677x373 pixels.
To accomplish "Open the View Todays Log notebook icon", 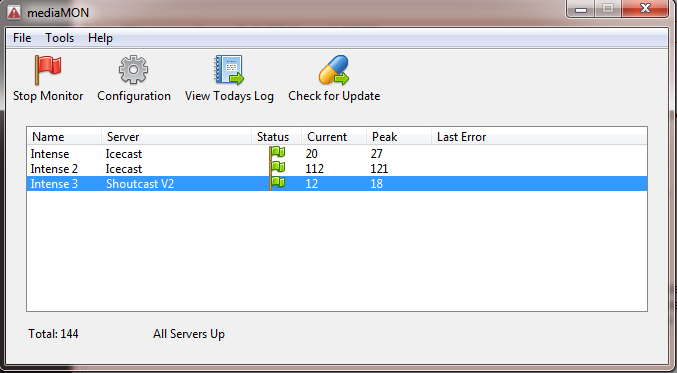I will (229, 70).
